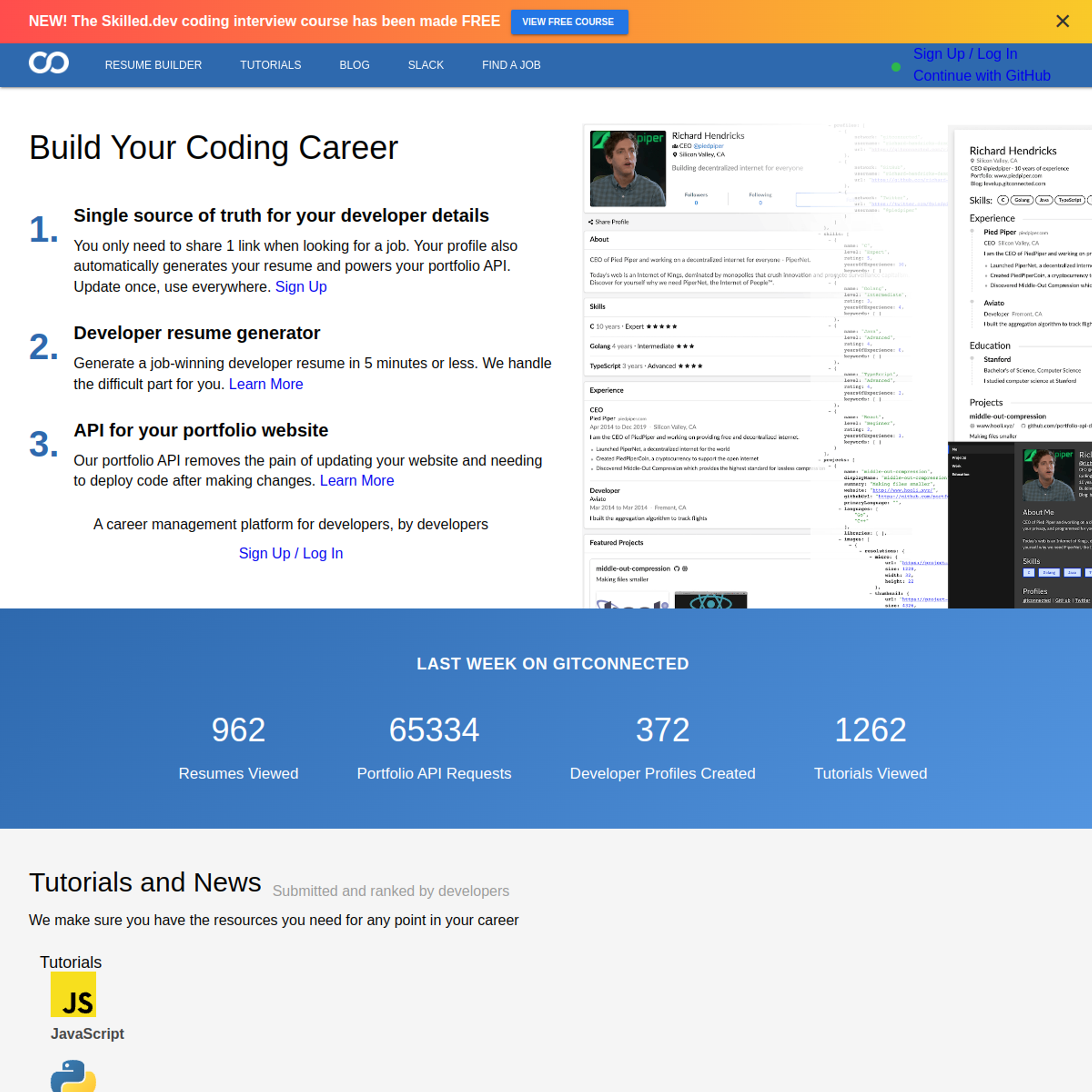Open the TUTORIALS navigation menu
This screenshot has width=1092, height=1092.
271,64
